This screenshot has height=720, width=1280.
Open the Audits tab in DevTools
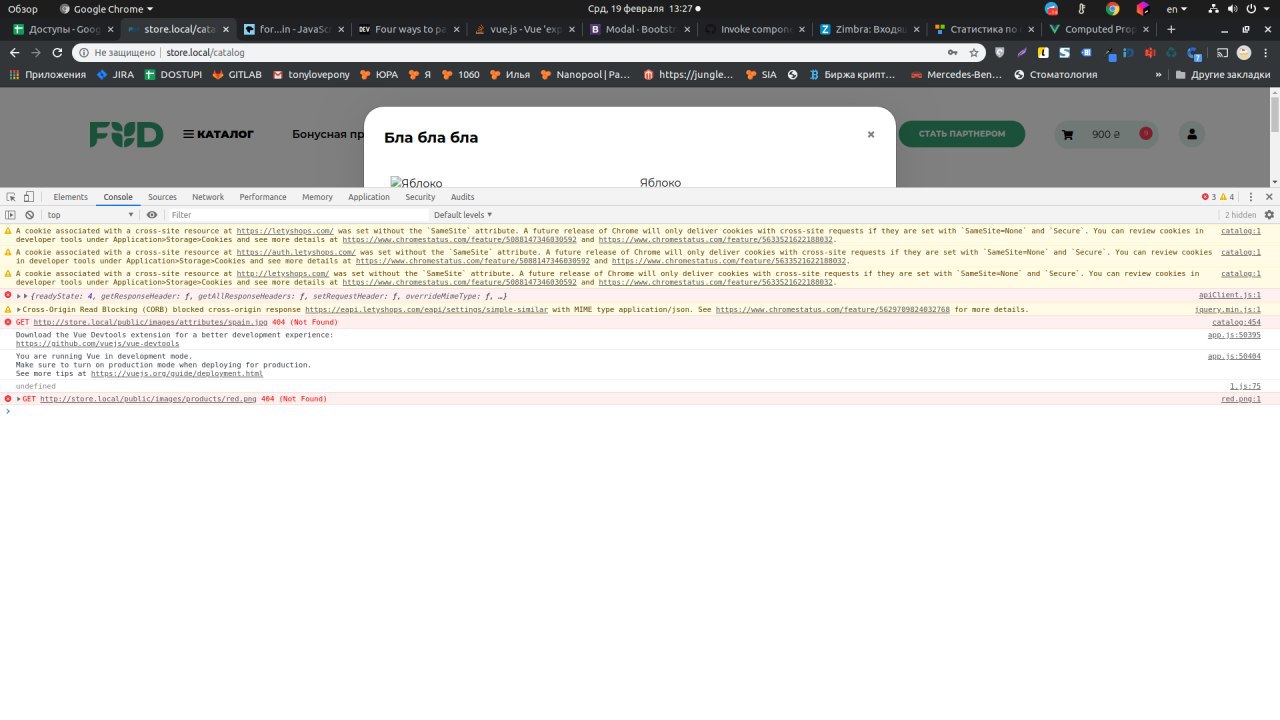(x=463, y=197)
